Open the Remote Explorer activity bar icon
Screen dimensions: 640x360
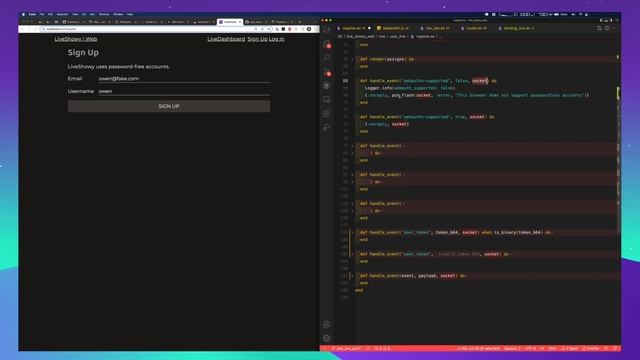click(x=327, y=100)
